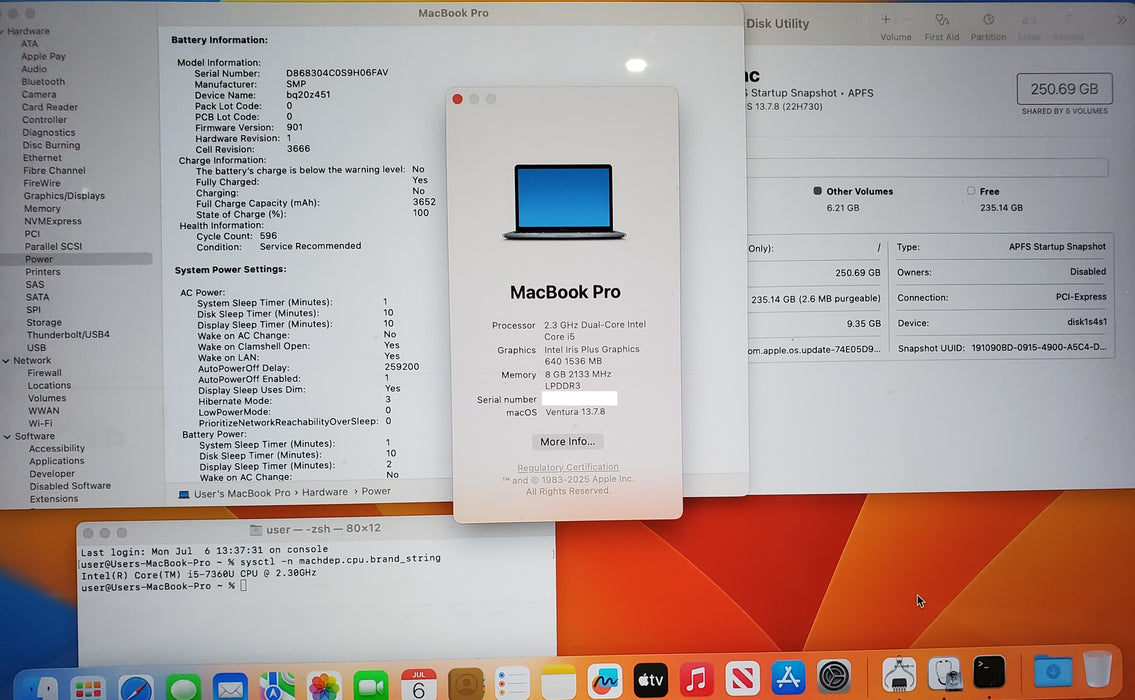Click the remove Volume minus button in Disk Utility
The height and width of the screenshot is (700, 1135).
click(906, 20)
